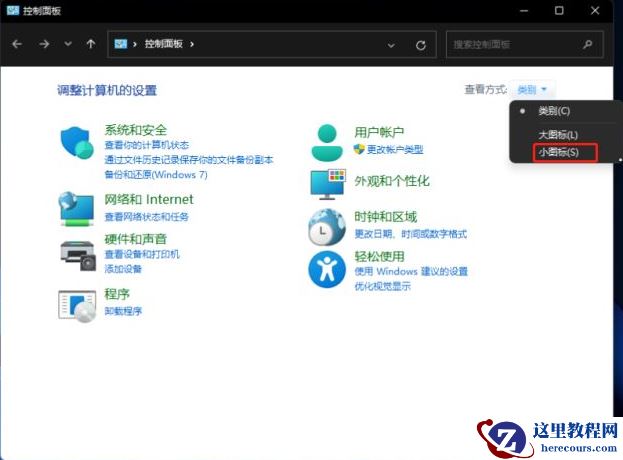Go back with the left arrow
The image size is (623, 460).
[17, 44]
